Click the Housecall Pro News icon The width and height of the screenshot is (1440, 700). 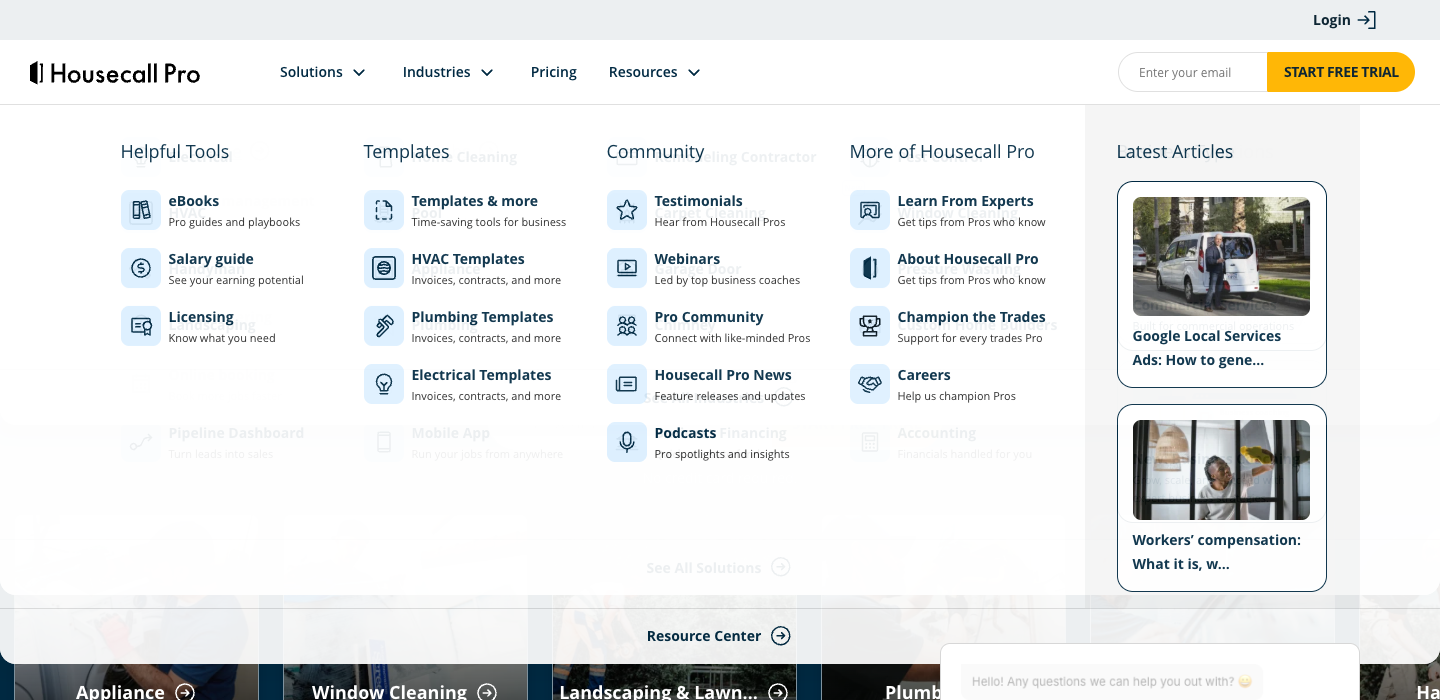(627, 384)
